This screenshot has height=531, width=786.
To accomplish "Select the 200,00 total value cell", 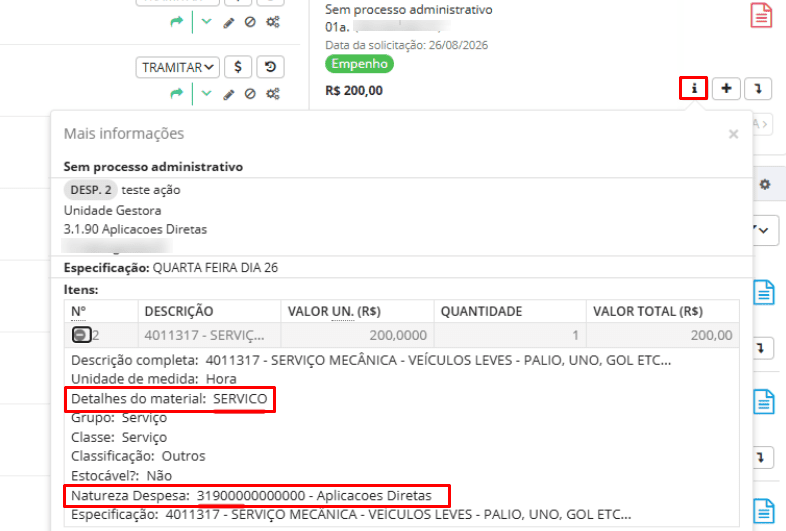I will tap(663, 335).
